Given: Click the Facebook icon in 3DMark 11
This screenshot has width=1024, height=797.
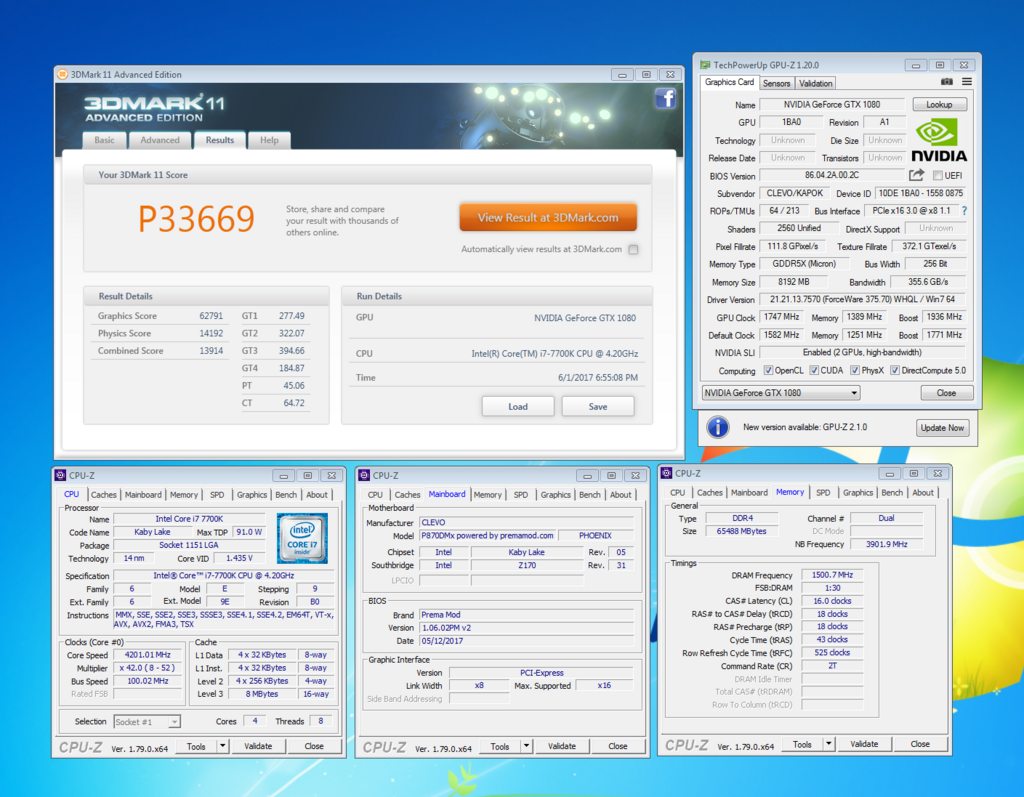Looking at the screenshot, I should coord(665,98).
